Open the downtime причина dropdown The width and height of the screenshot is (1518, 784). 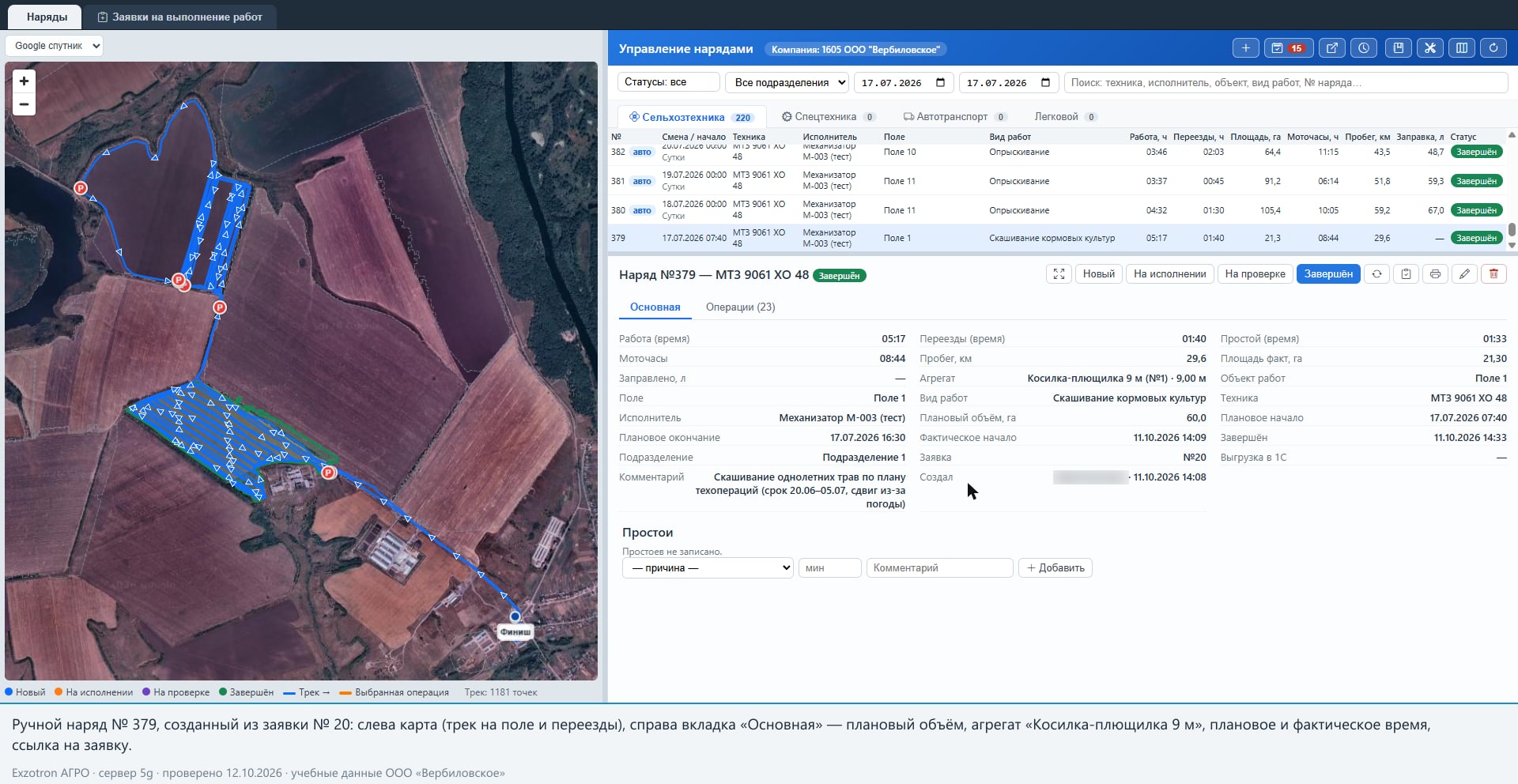(x=708, y=567)
